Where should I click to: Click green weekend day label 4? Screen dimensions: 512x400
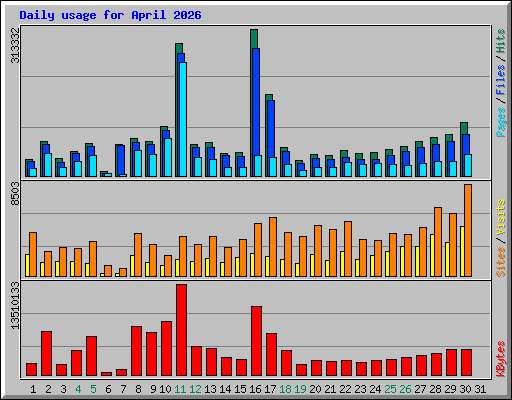click(78, 389)
